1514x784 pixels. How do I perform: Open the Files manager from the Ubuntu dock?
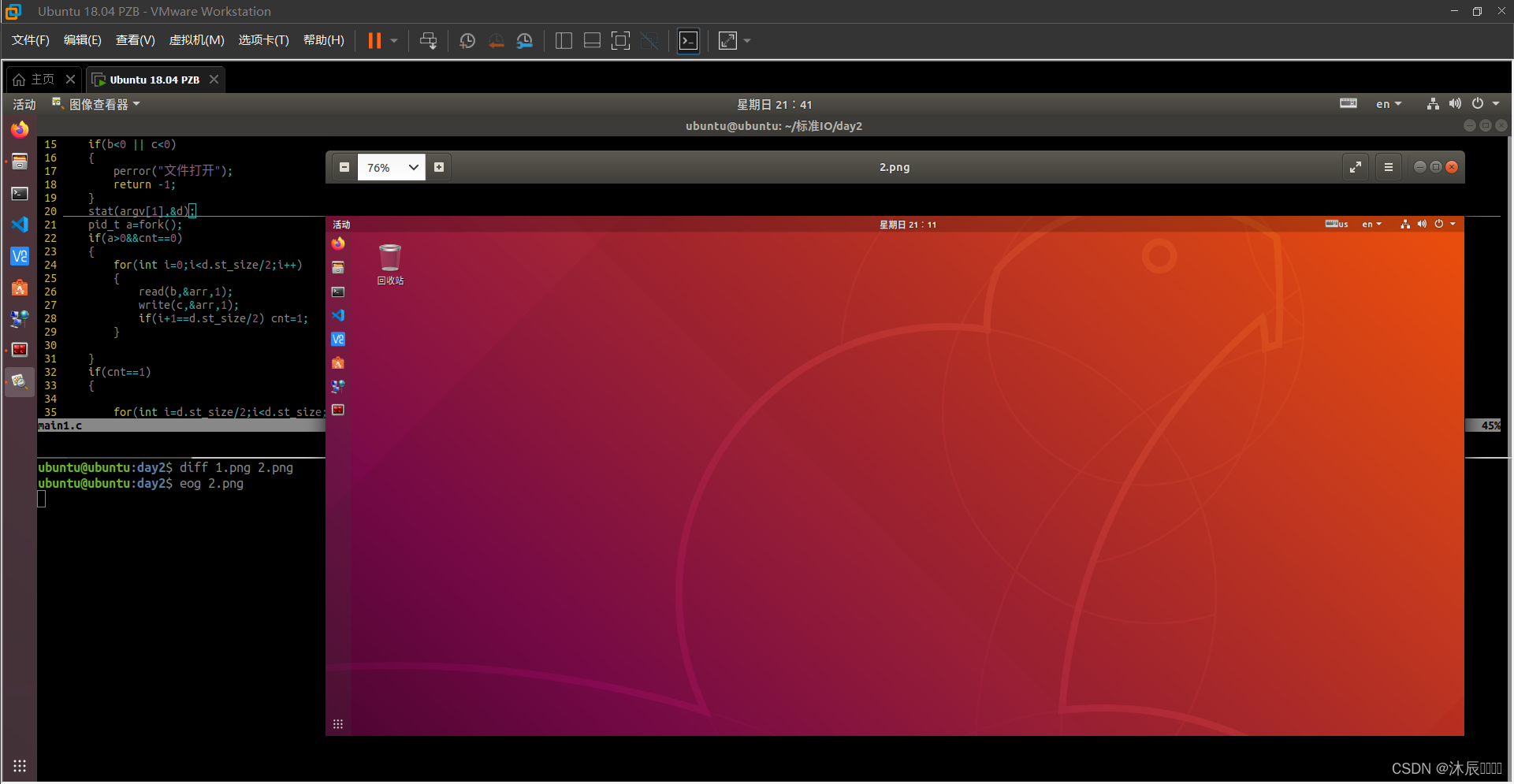pyautogui.click(x=20, y=162)
